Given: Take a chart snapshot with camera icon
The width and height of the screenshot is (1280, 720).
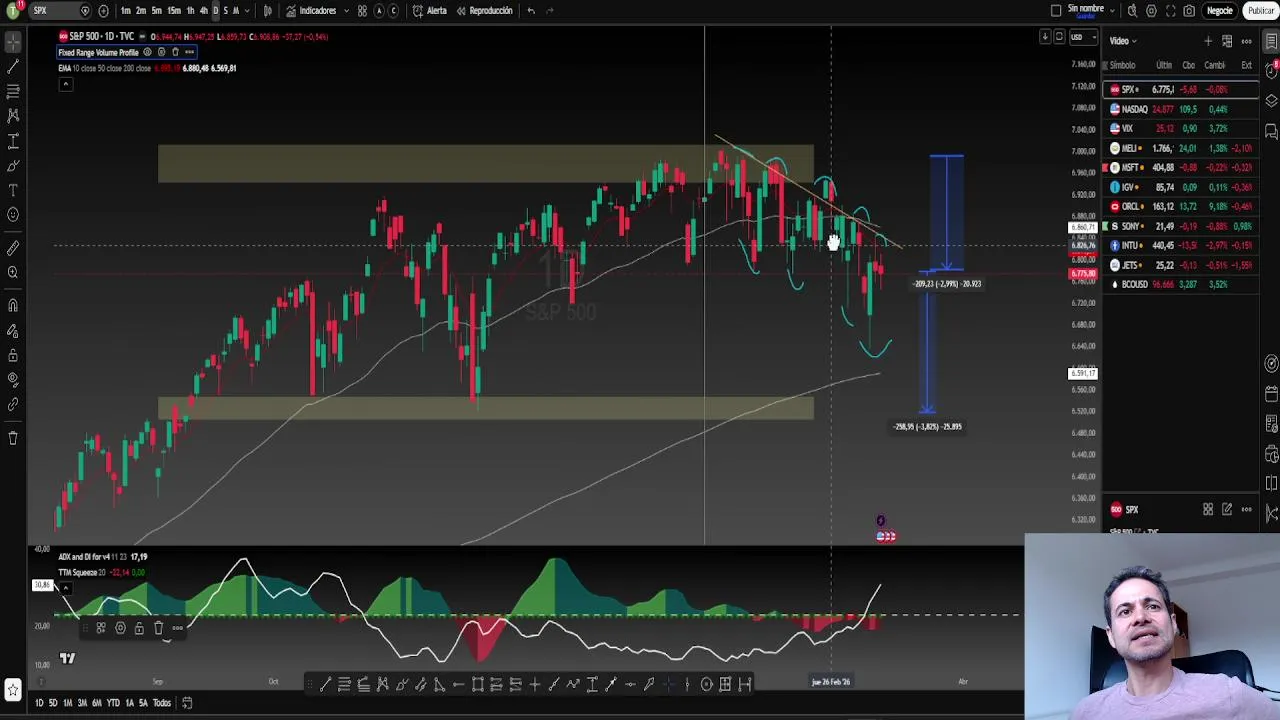Looking at the screenshot, I should point(1189,11).
